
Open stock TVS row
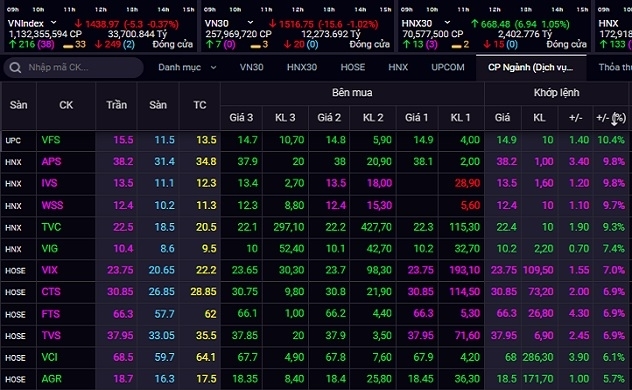316,336
